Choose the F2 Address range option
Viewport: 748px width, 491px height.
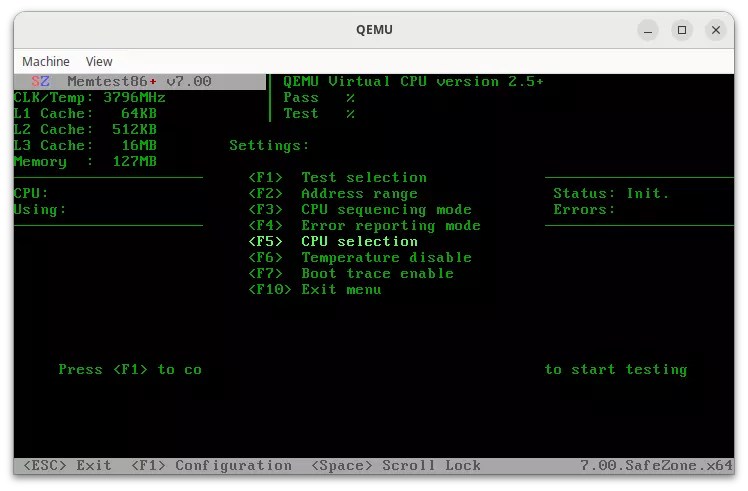tap(334, 193)
